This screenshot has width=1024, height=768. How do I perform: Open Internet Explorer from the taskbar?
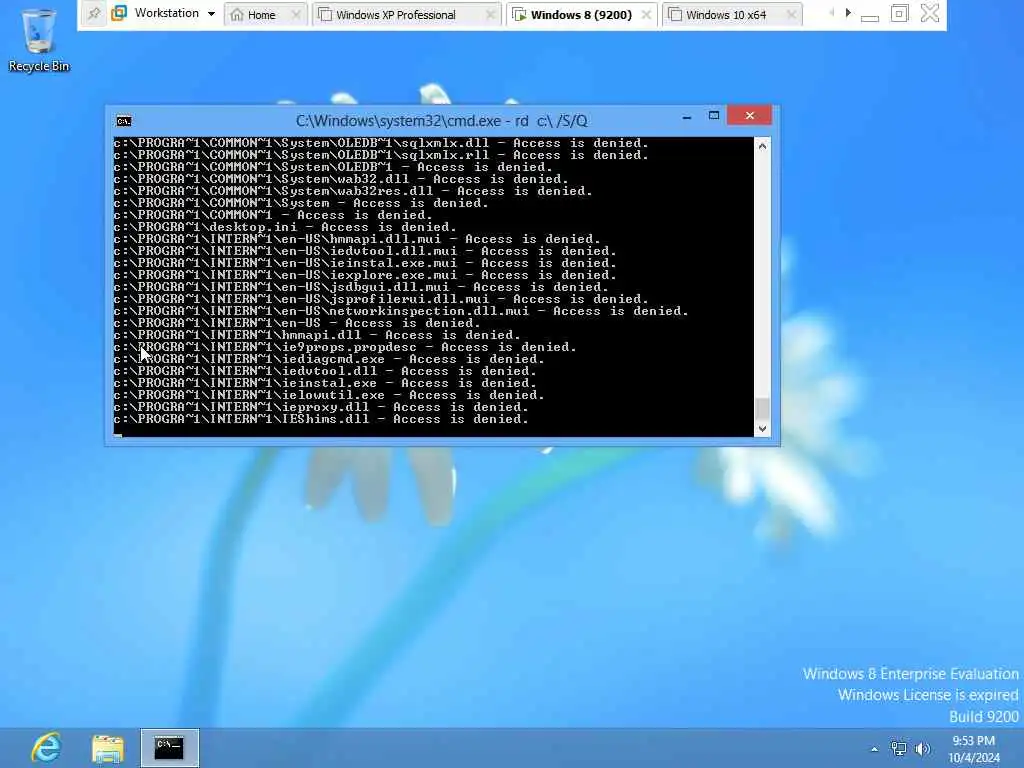[x=46, y=748]
